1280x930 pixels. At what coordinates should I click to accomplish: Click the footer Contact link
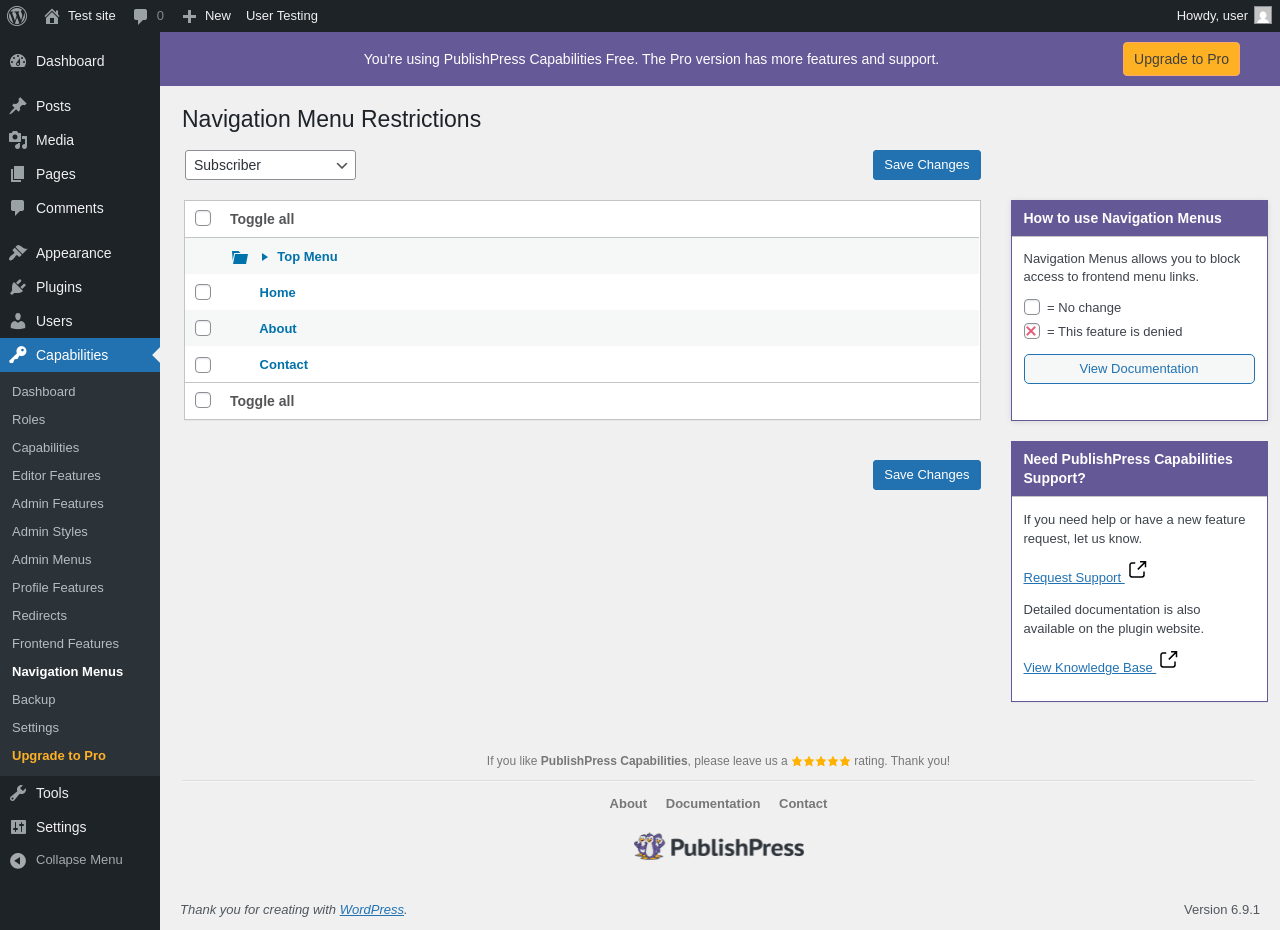point(803,804)
